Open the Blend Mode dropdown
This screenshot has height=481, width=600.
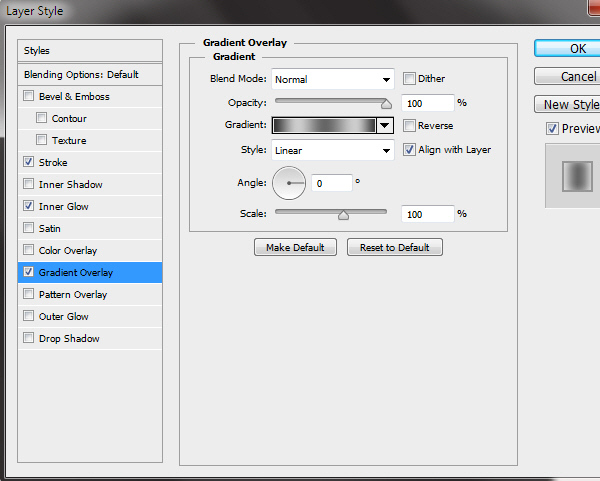coord(333,79)
